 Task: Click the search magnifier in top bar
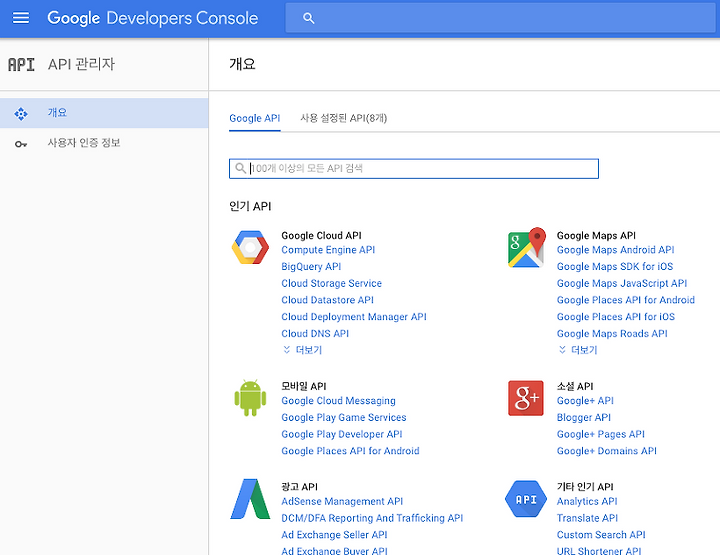pyautogui.click(x=309, y=18)
